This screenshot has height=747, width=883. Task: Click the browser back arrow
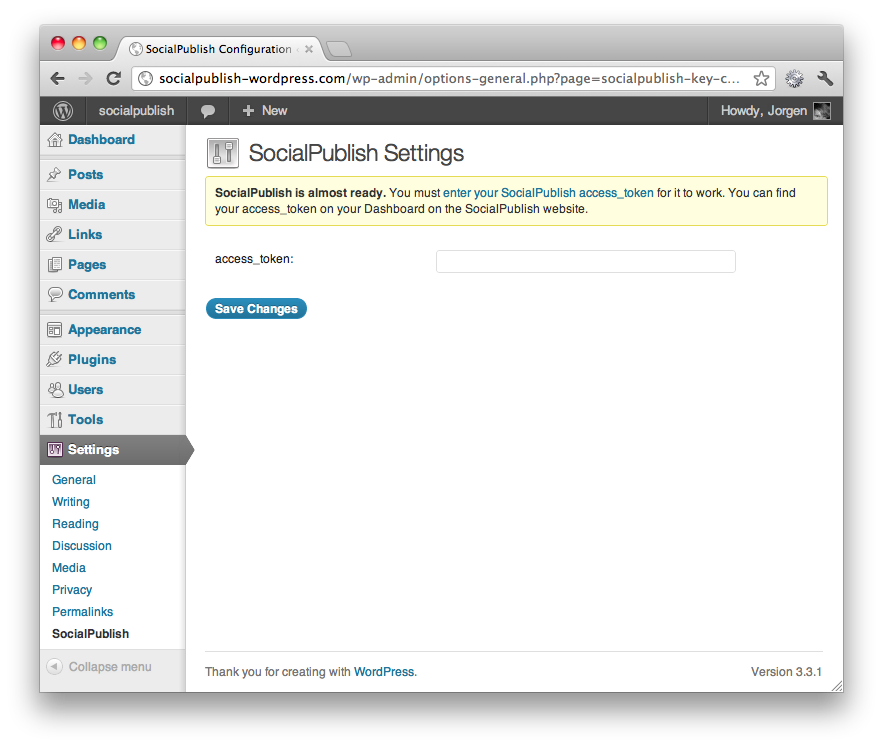click(x=57, y=78)
